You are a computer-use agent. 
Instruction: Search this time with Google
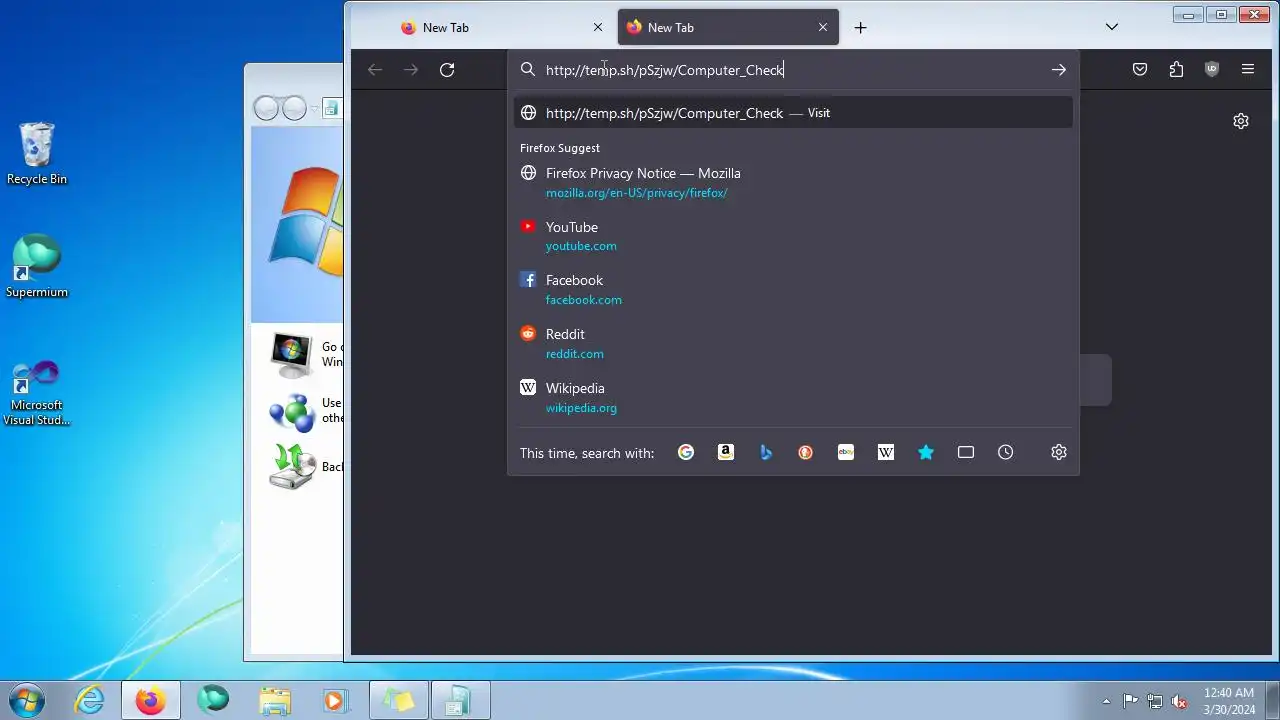(686, 453)
